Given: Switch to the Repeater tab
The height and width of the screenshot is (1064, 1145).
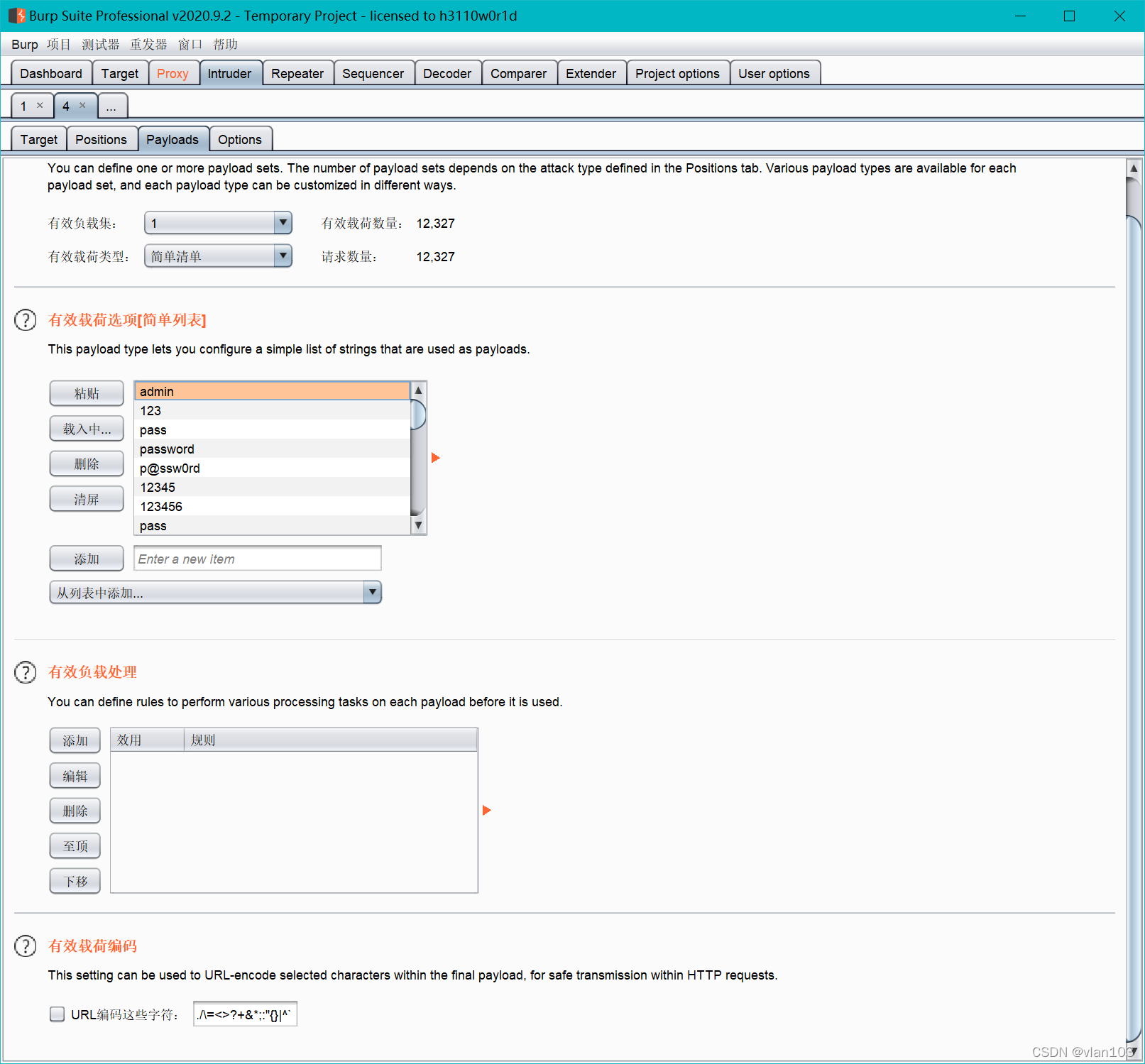Looking at the screenshot, I should coord(297,73).
